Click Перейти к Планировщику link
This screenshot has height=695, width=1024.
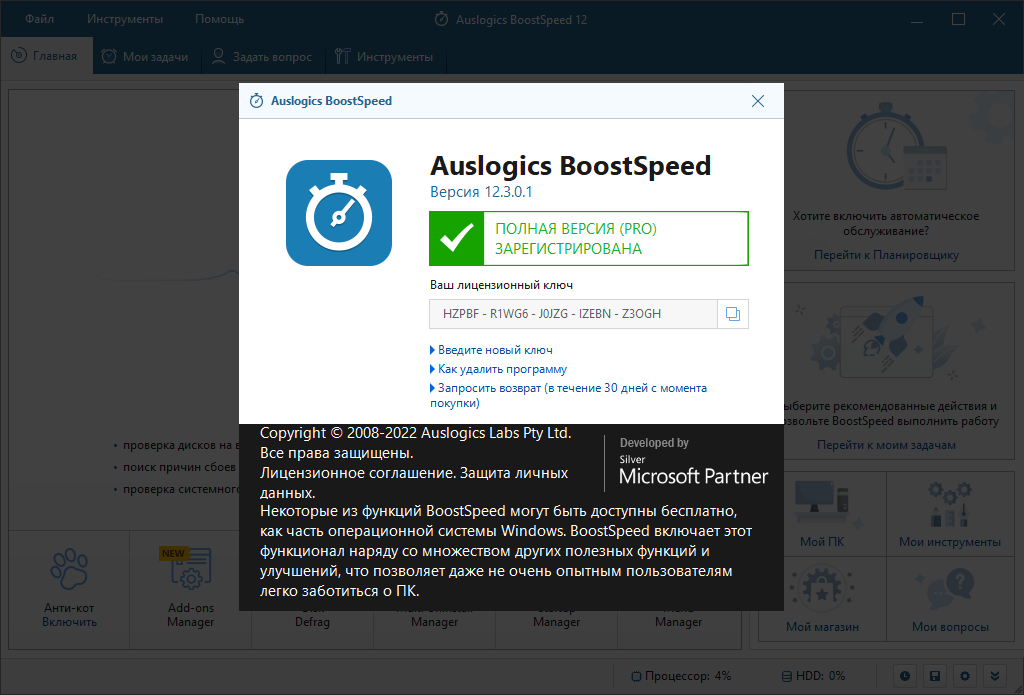coord(886,255)
